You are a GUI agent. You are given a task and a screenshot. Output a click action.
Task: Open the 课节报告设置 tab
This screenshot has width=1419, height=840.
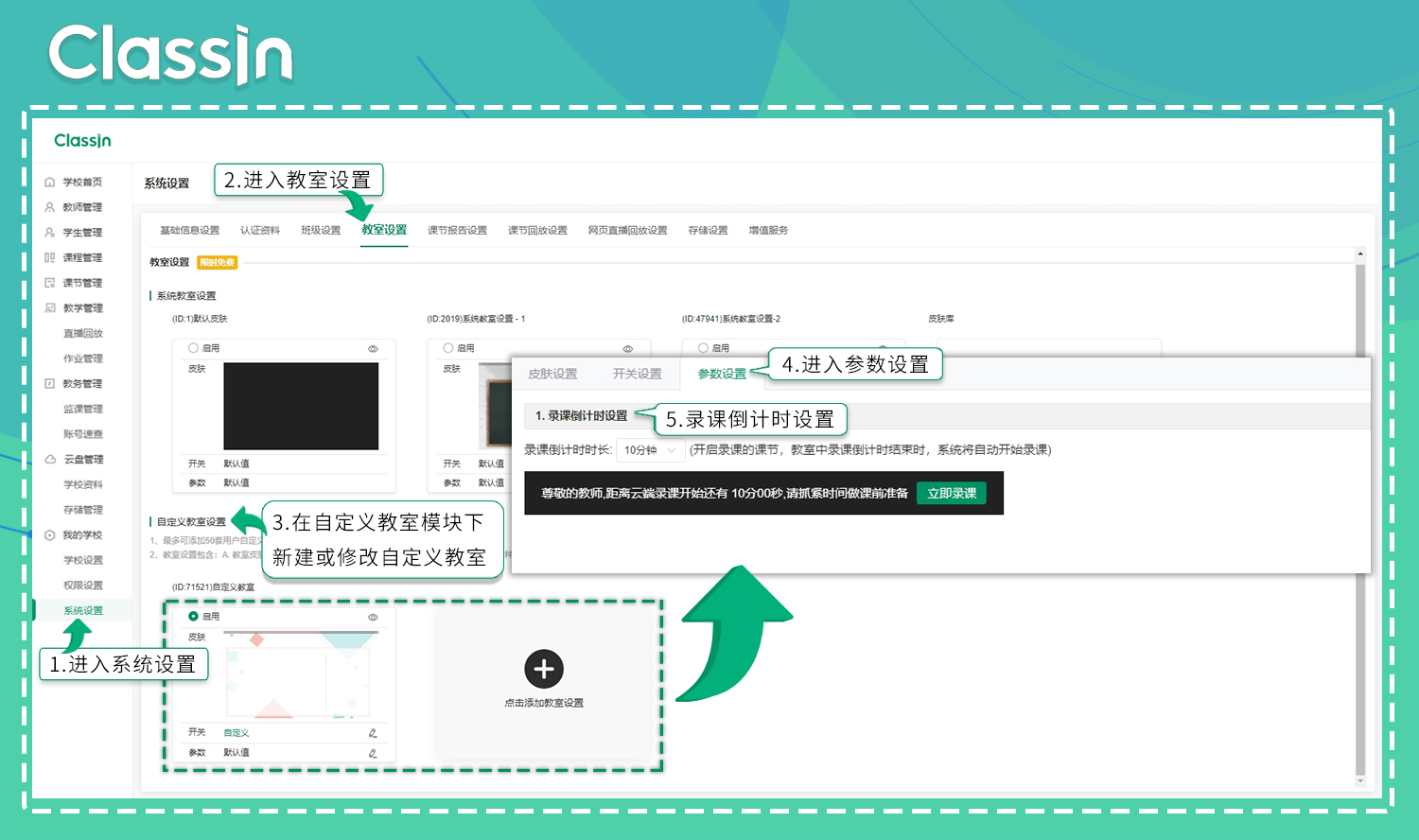tap(457, 230)
